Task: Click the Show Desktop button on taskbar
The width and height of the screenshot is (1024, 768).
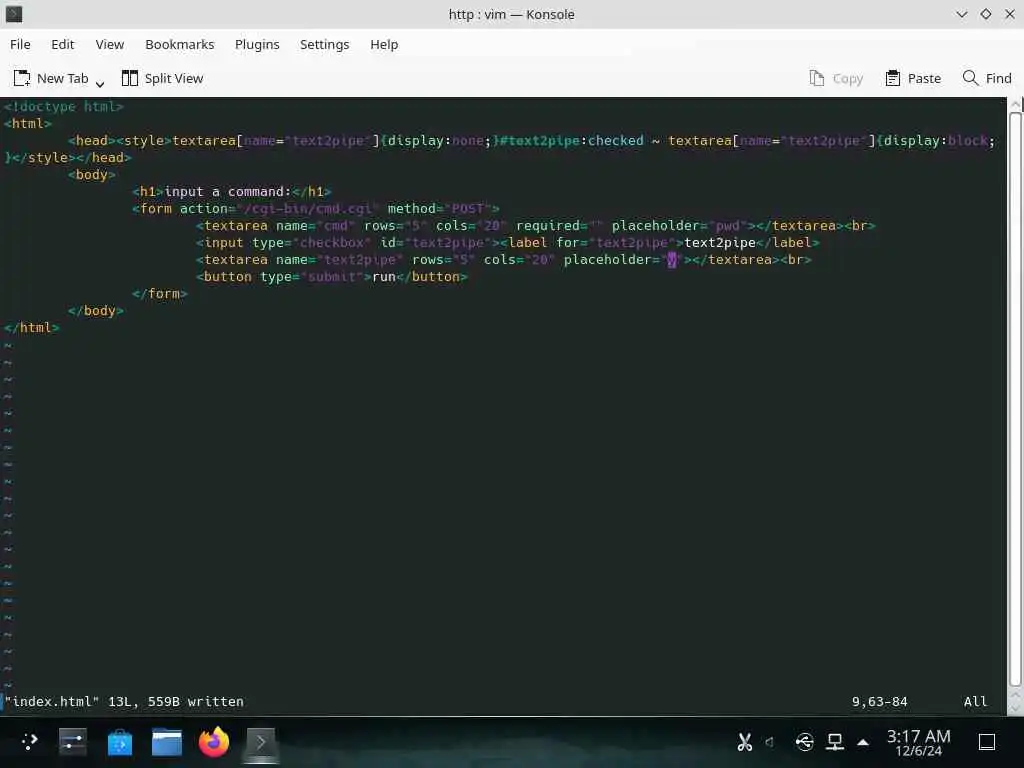Action: [987, 742]
